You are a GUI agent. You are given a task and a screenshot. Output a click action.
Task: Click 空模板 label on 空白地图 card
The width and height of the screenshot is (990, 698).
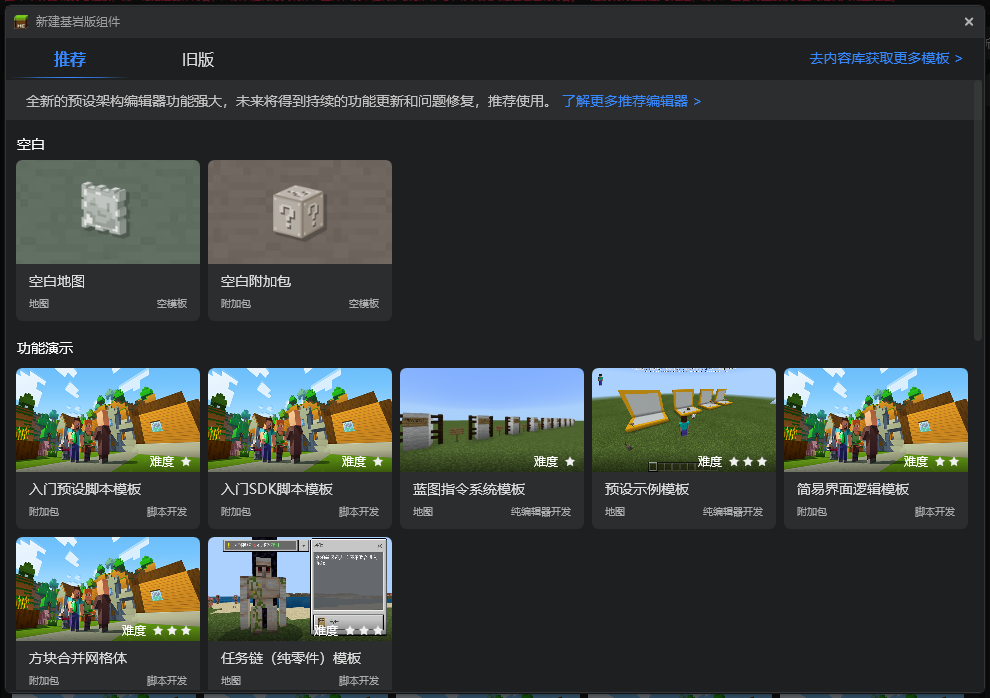172,304
